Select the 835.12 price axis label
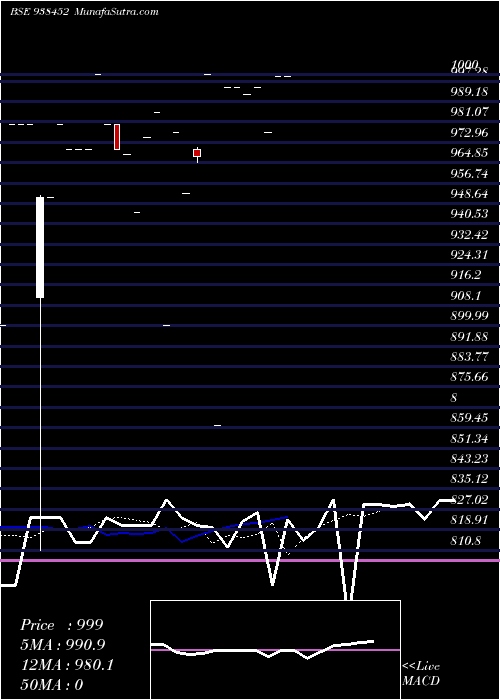The width and height of the screenshot is (500, 700). point(469,479)
